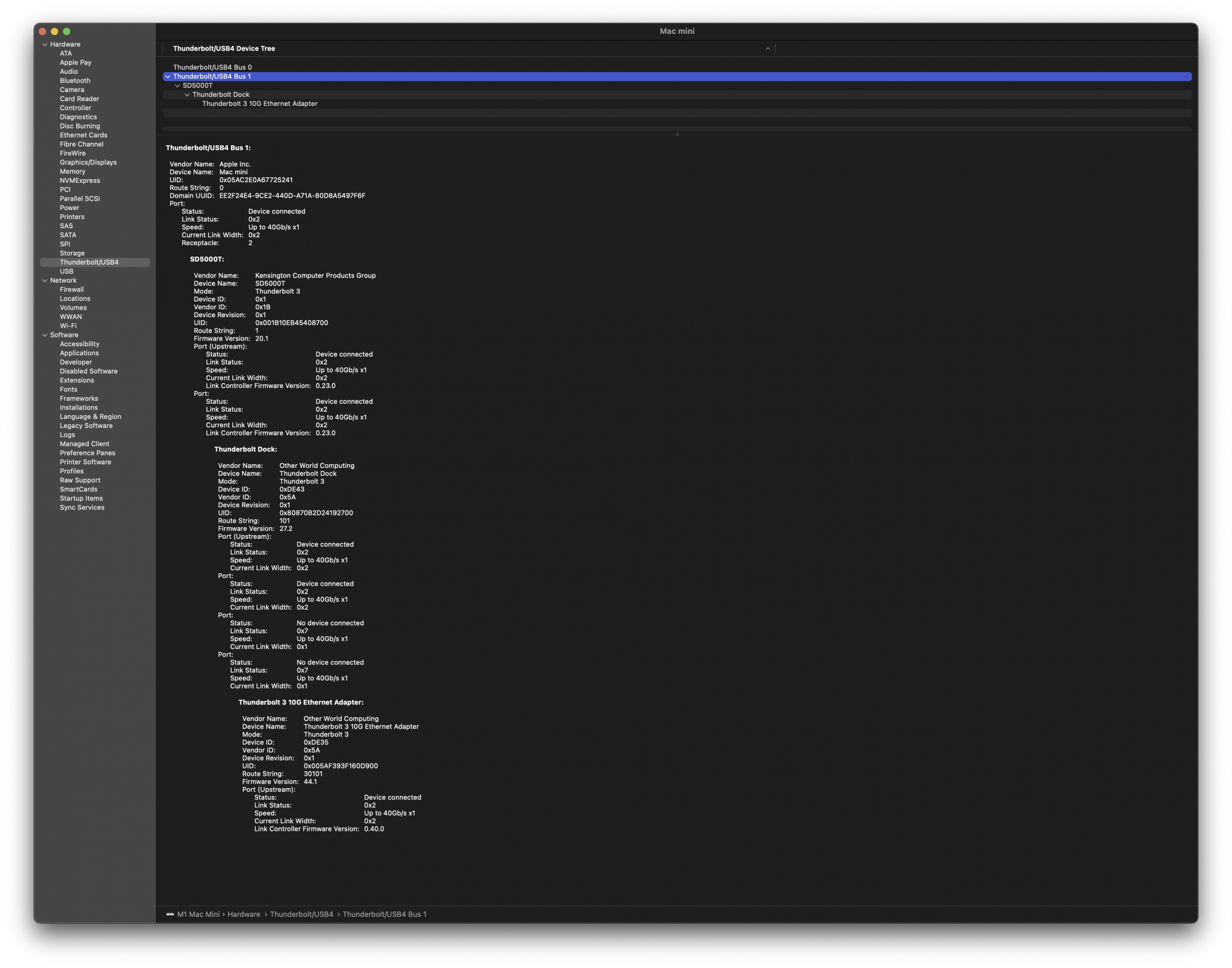This screenshot has width=1232, height=968.
Task: Click the M1 Mac Mini breadcrumb icon
Action: coord(170,914)
